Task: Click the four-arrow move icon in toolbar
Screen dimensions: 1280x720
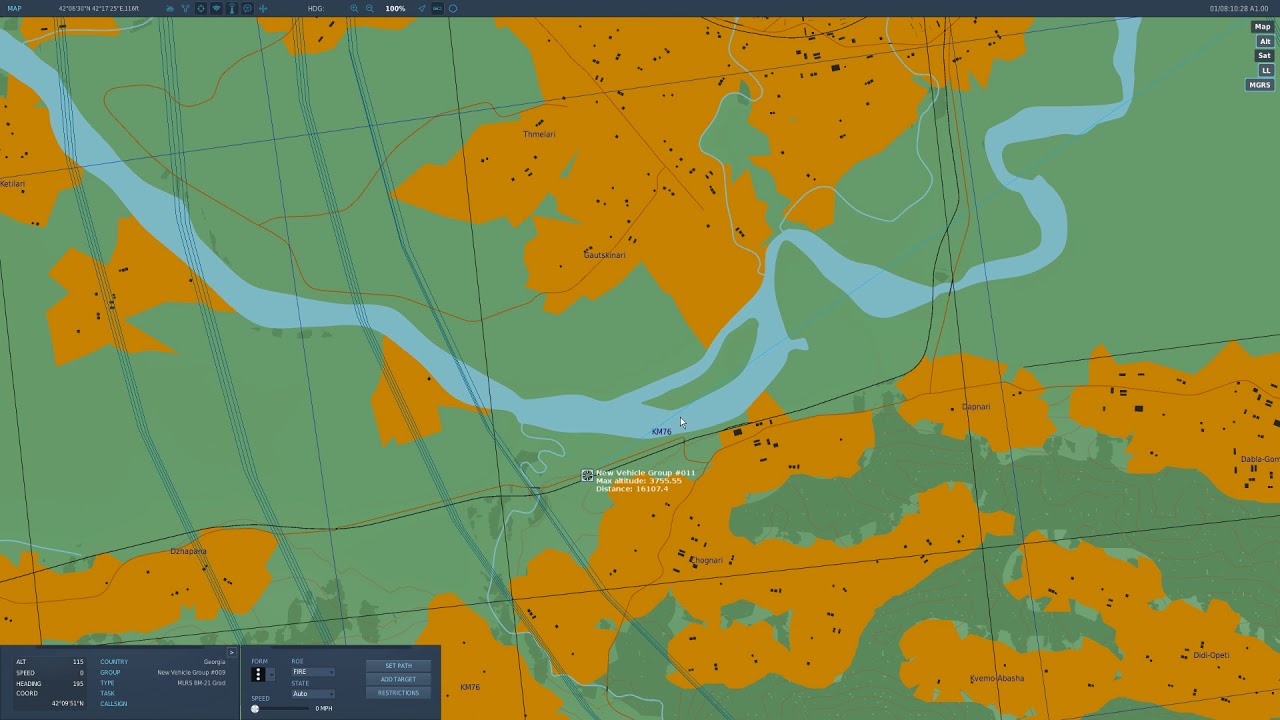Action: pyautogui.click(x=263, y=8)
